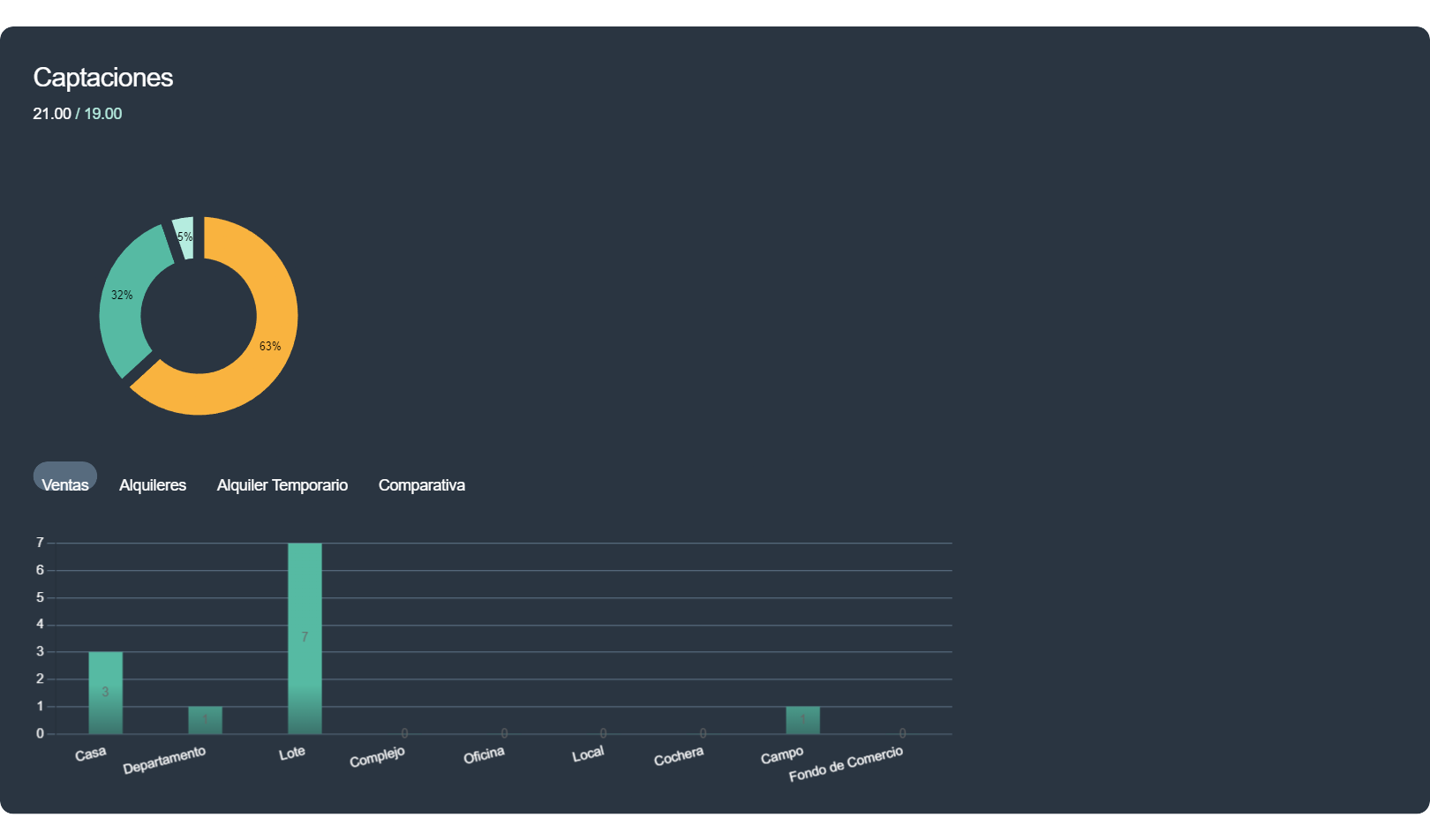1430x840 pixels.
Task: Click the Lote axis label
Action: click(x=292, y=753)
